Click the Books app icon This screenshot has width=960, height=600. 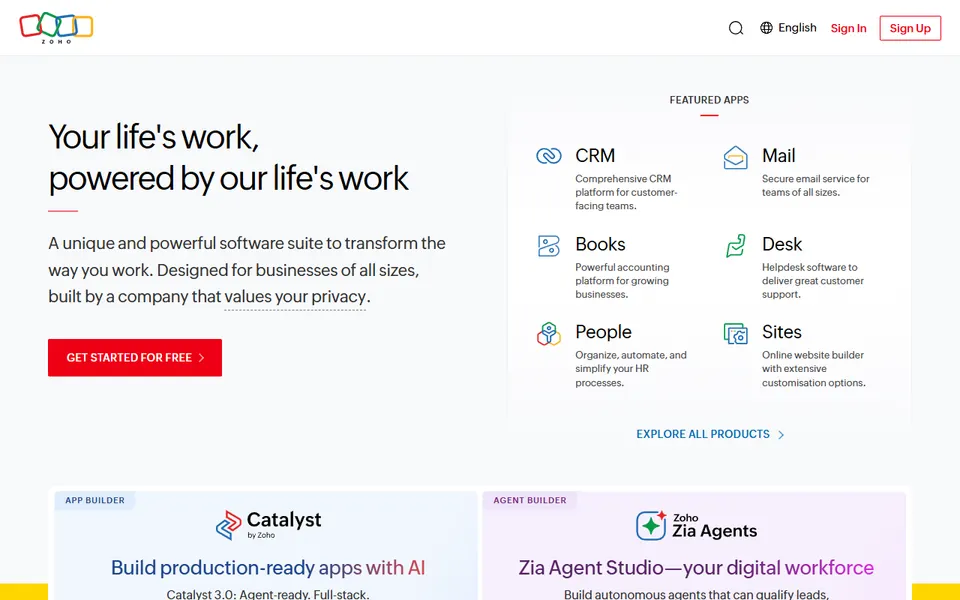(x=549, y=246)
